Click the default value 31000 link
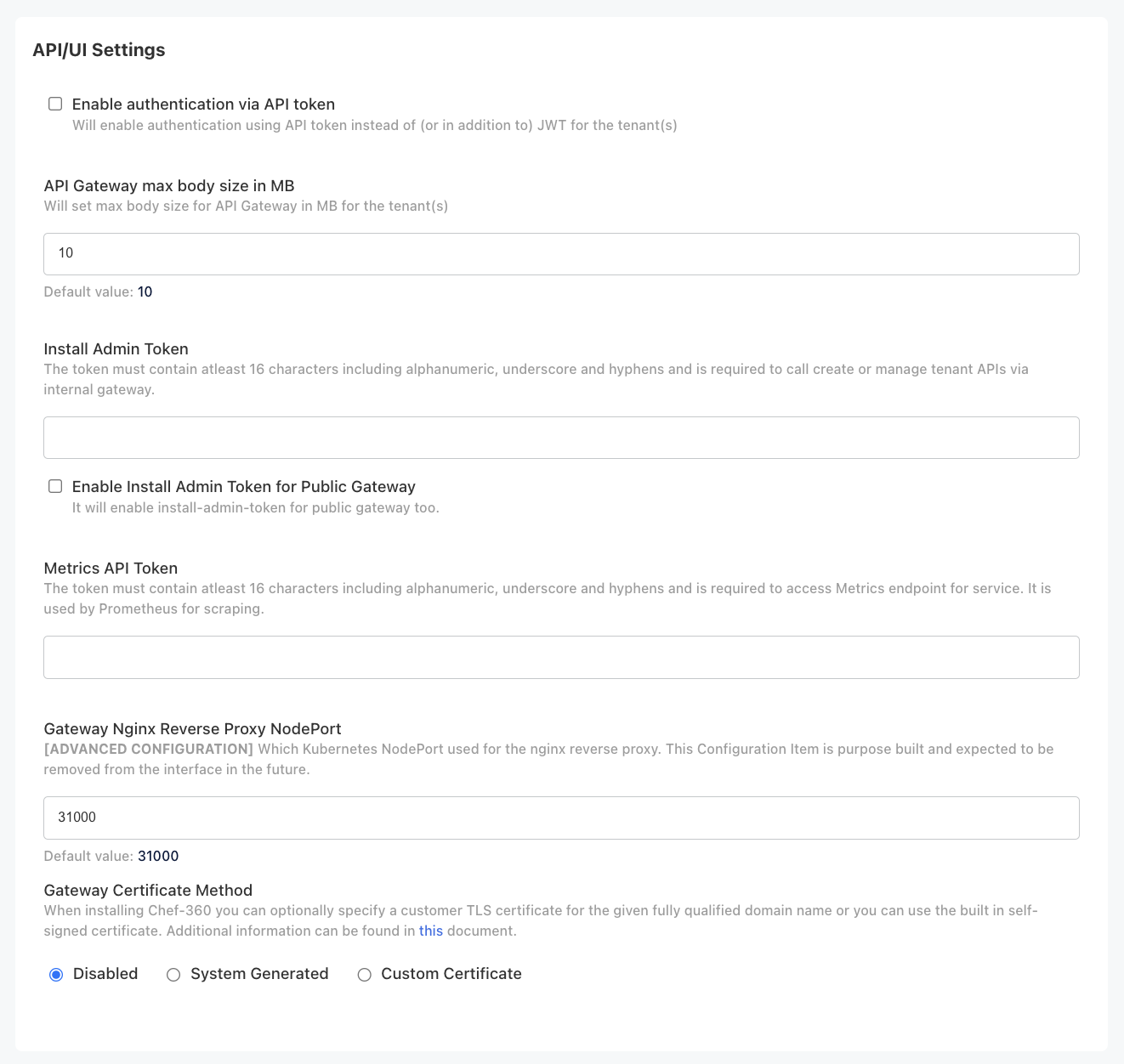 pyautogui.click(x=158, y=856)
